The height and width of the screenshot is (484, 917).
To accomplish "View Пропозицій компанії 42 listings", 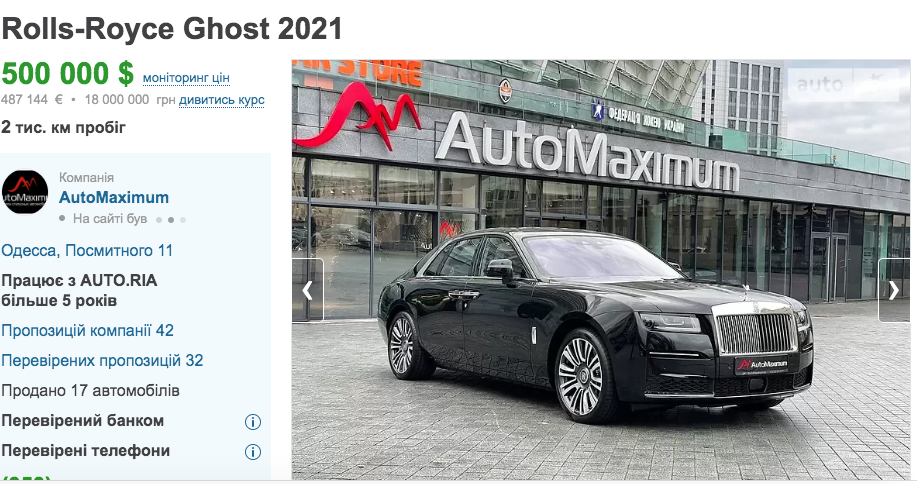I will (88, 331).
